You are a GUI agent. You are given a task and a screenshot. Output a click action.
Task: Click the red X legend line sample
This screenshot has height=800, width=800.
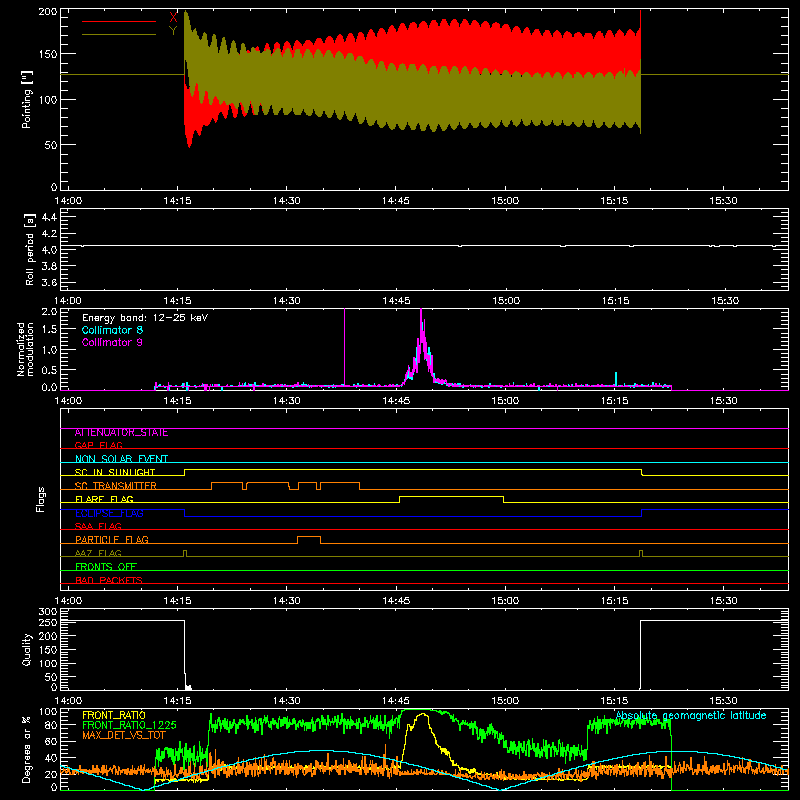(119, 21)
